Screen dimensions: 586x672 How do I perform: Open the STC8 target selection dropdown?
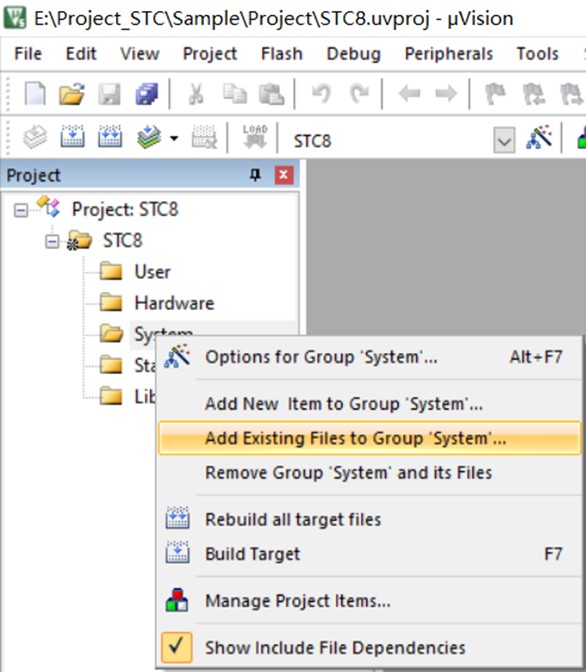click(x=504, y=140)
